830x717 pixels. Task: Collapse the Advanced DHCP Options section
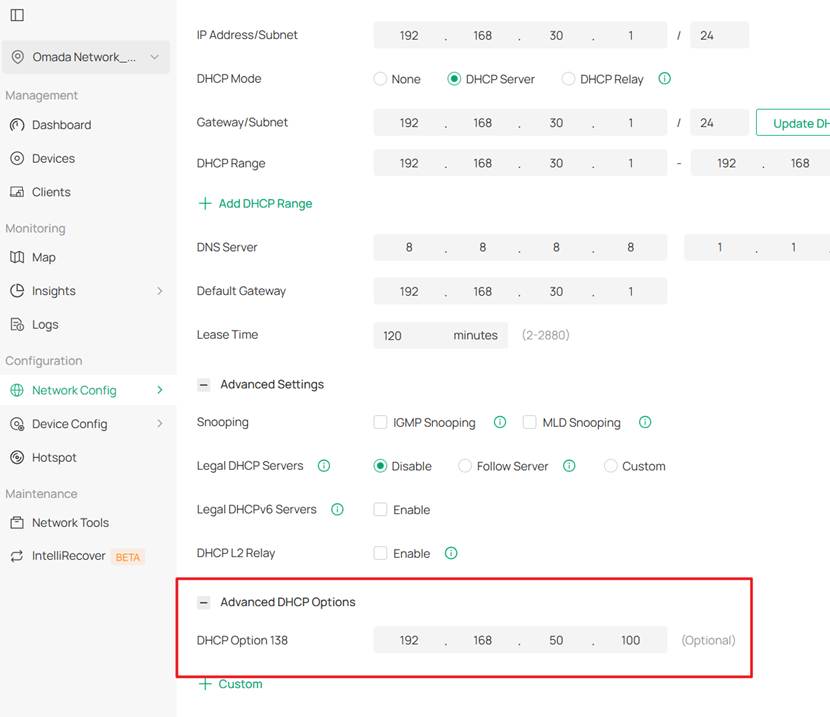click(204, 602)
